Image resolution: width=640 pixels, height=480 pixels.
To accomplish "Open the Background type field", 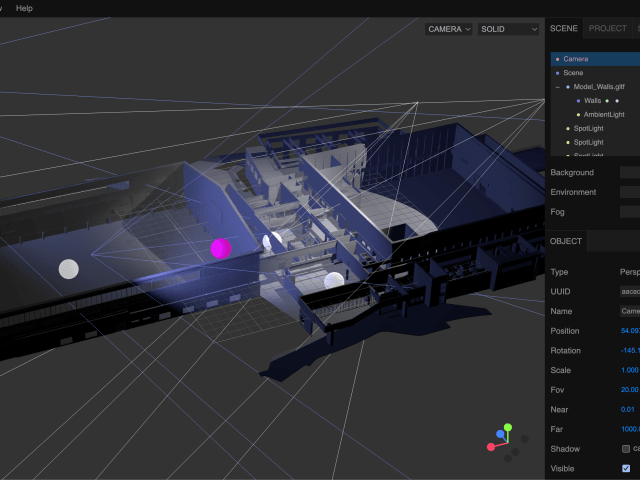I will point(630,172).
